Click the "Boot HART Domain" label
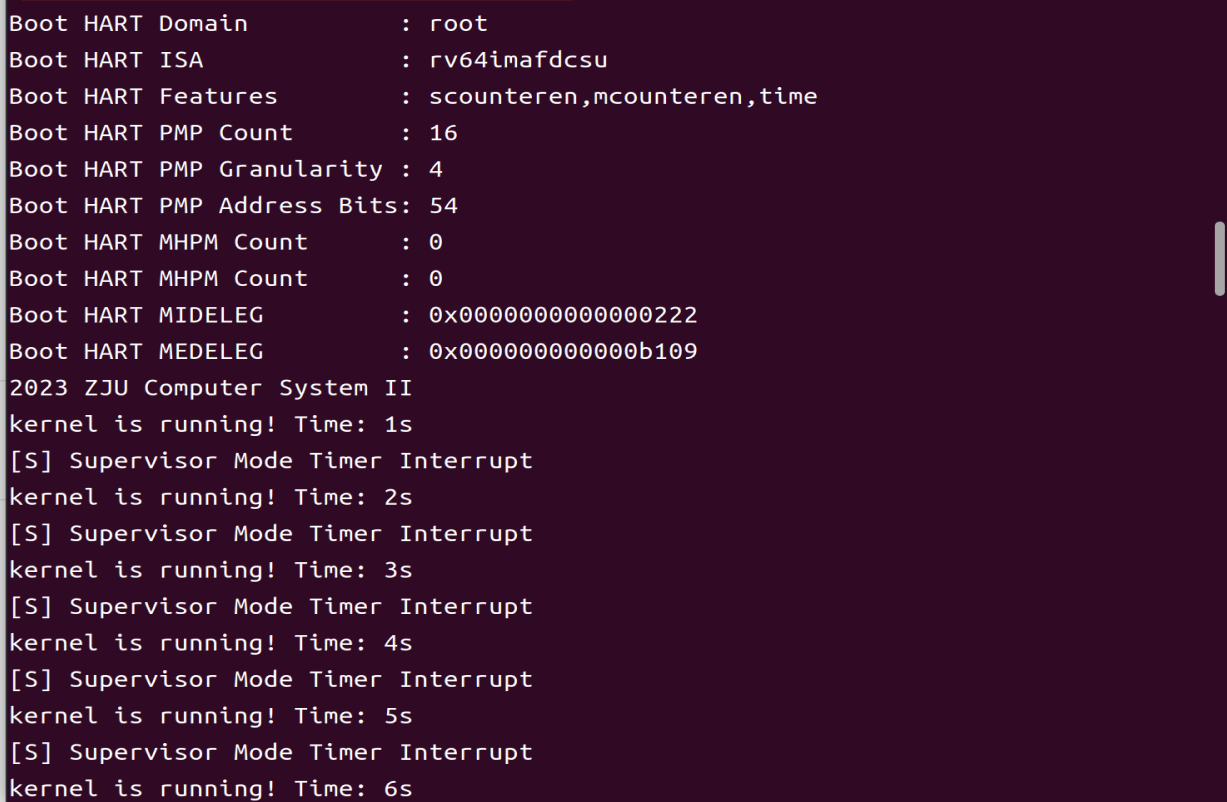 [x=128, y=23]
